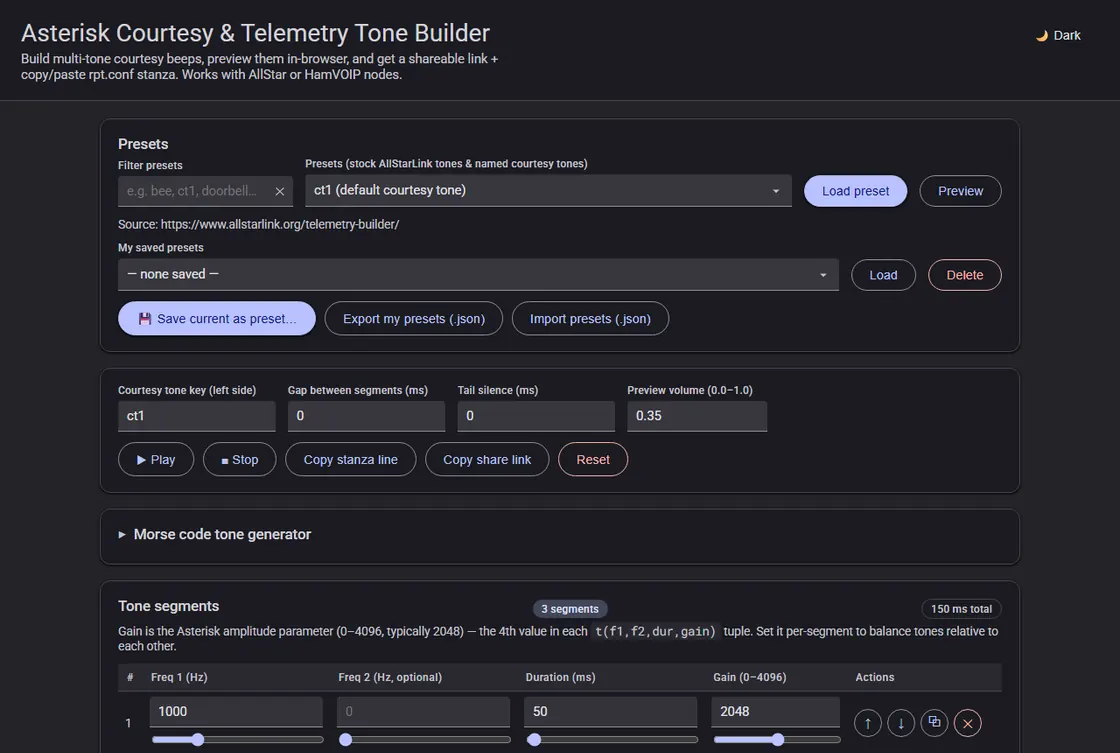Move segment 1 down with arrow icon

[x=901, y=723]
